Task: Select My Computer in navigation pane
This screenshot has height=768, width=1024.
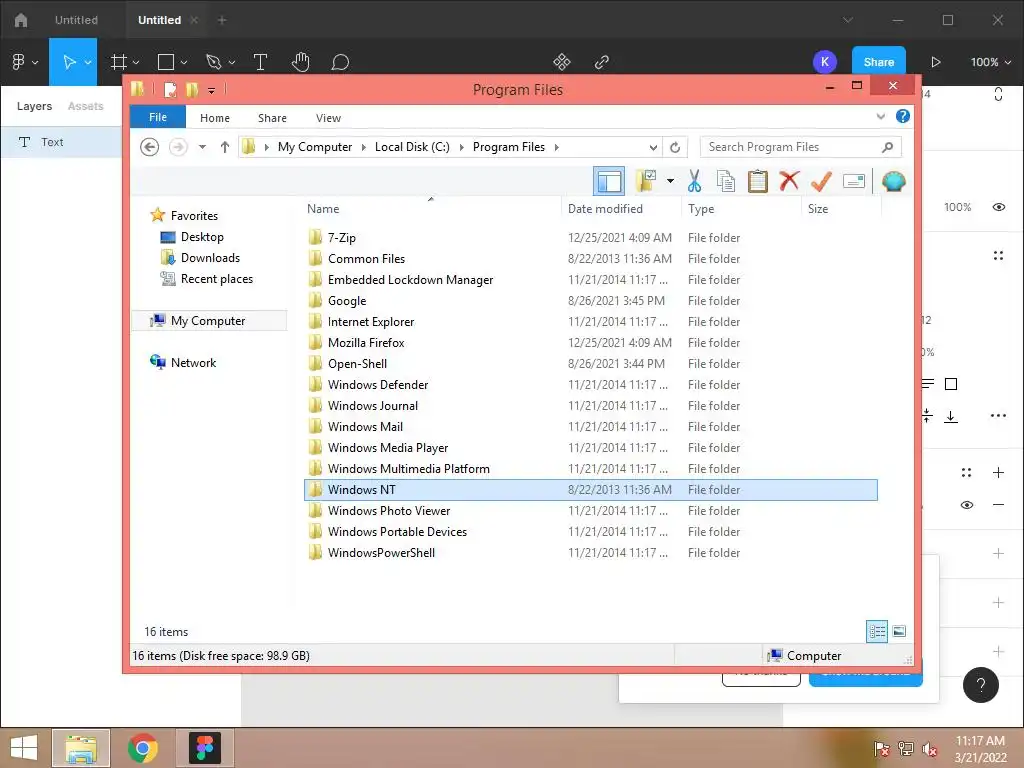Action: click(209, 321)
